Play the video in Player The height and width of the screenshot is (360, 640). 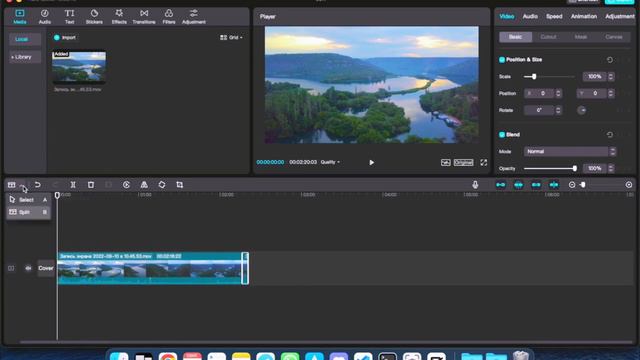click(371, 162)
